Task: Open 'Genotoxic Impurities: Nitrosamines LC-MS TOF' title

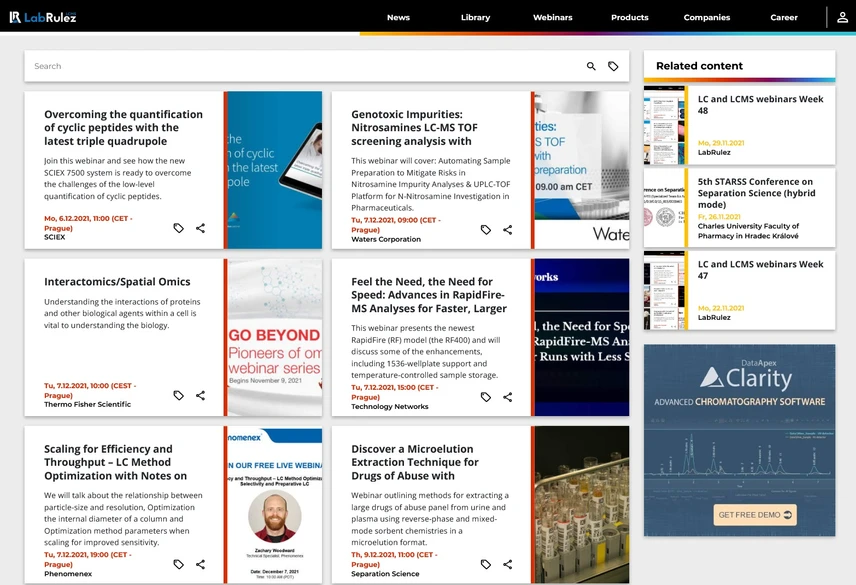Action: pos(414,128)
